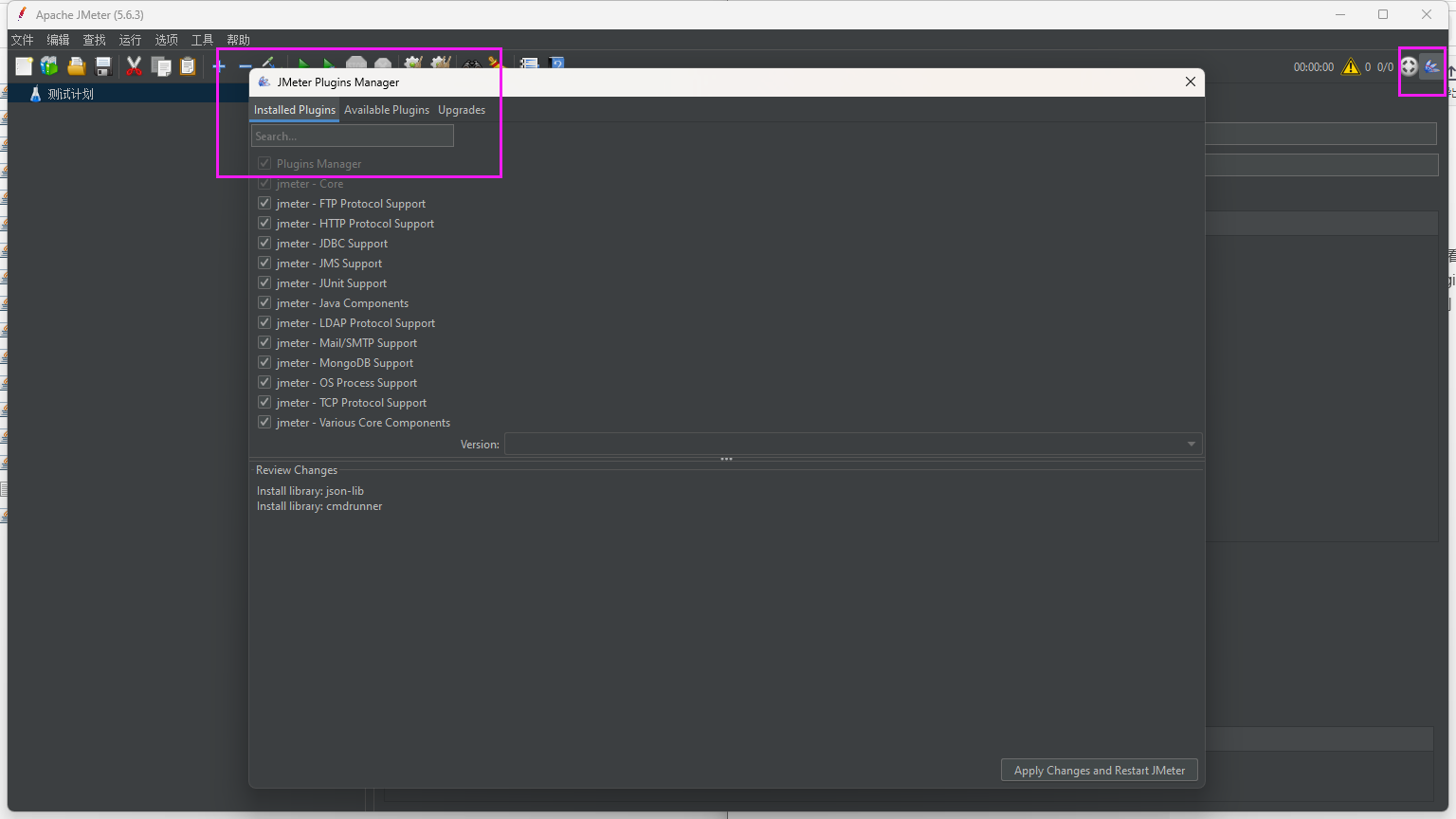Image resolution: width=1456 pixels, height=819 pixels.
Task: Click the round gray status icon
Action: 1409,66
